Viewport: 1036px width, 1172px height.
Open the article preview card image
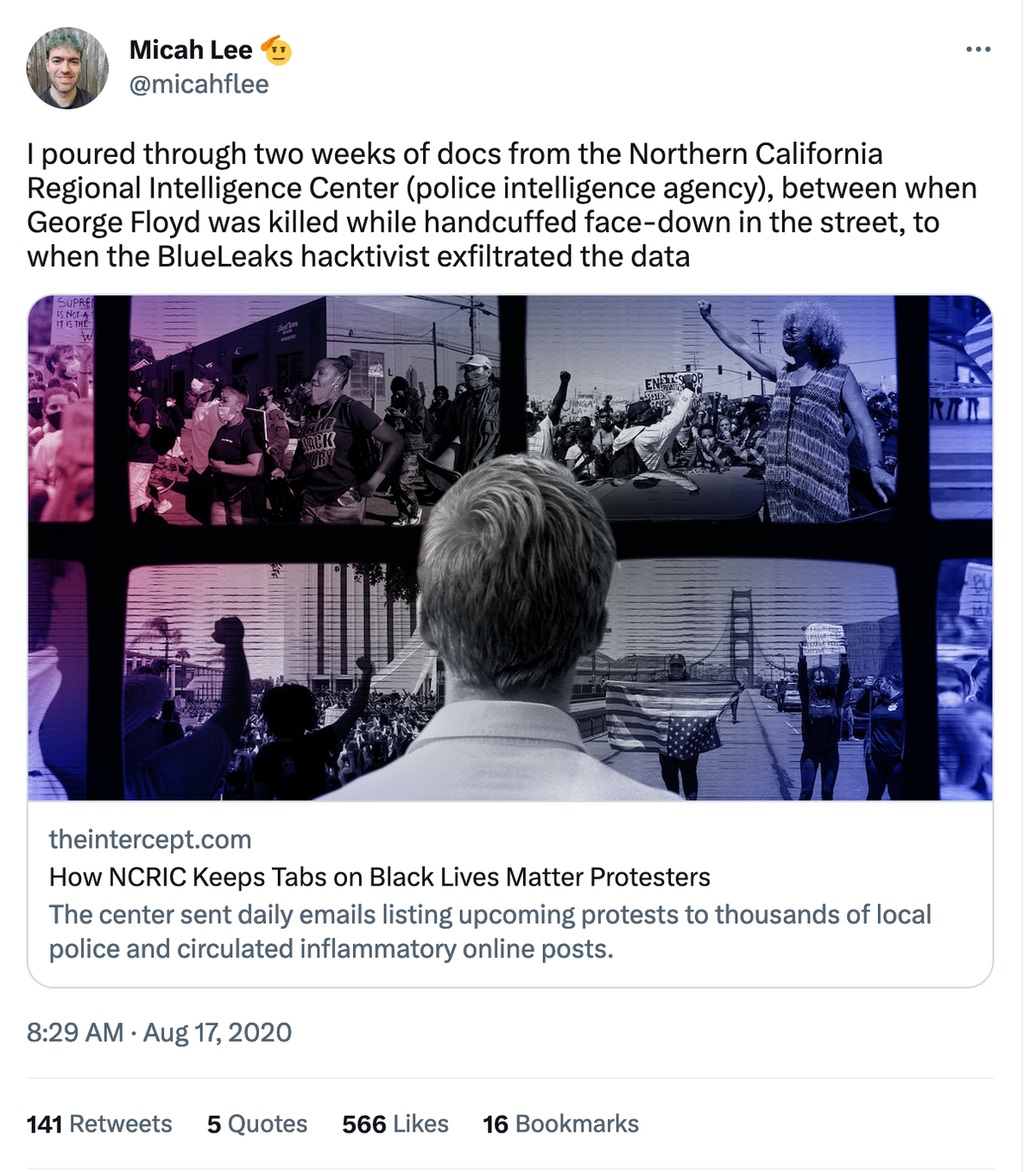coord(511,551)
